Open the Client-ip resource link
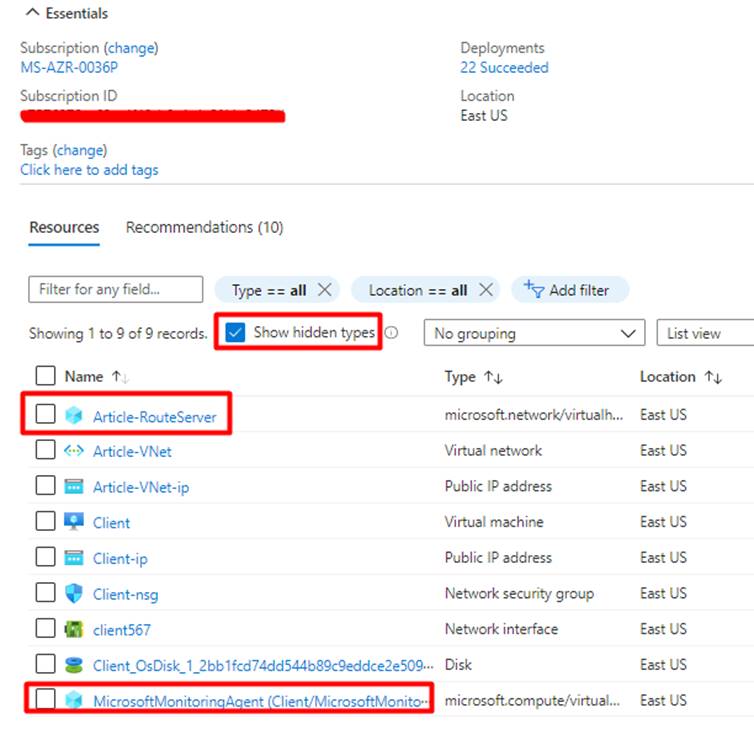Viewport: 754px width, 756px height. click(120, 559)
